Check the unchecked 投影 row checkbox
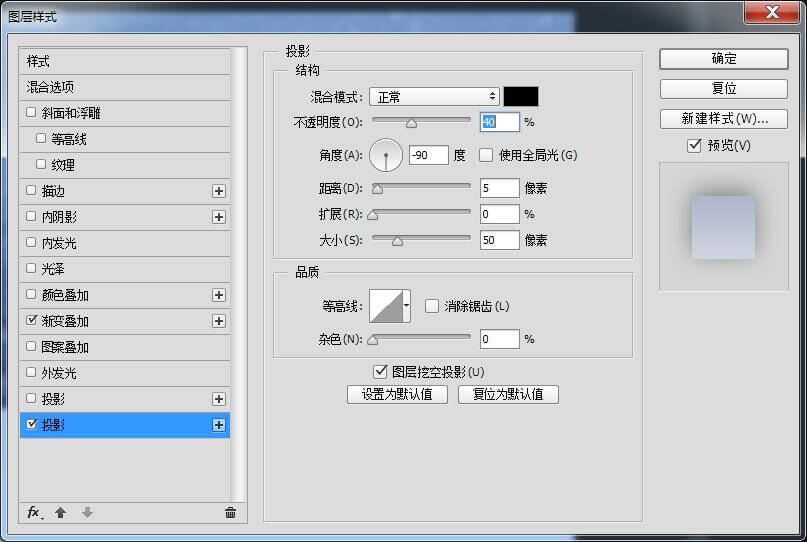Viewport: 807px width, 542px height. [x=31, y=398]
